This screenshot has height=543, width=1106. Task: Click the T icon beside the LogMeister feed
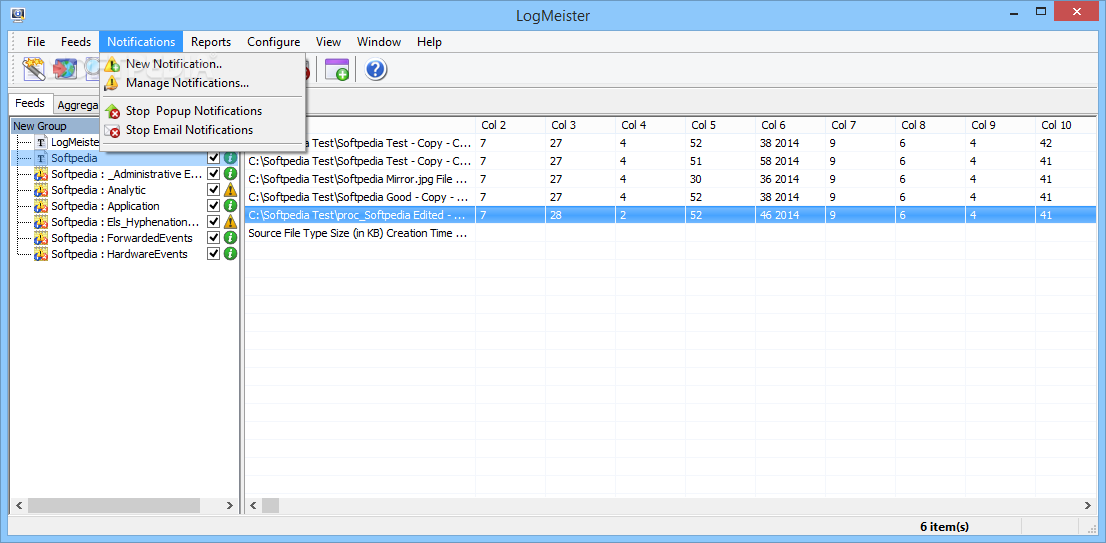click(41, 142)
